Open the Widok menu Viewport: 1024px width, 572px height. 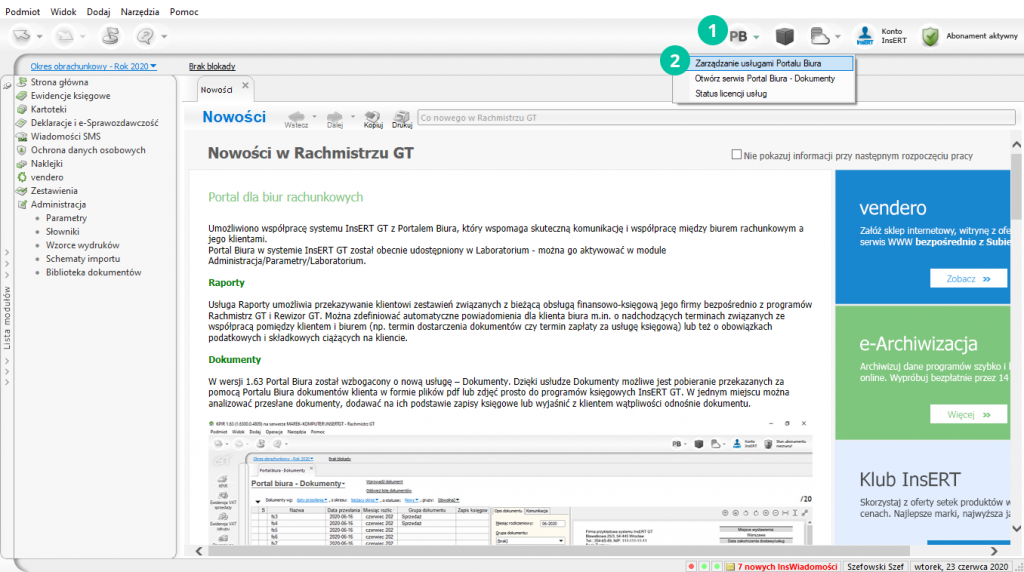(63, 12)
